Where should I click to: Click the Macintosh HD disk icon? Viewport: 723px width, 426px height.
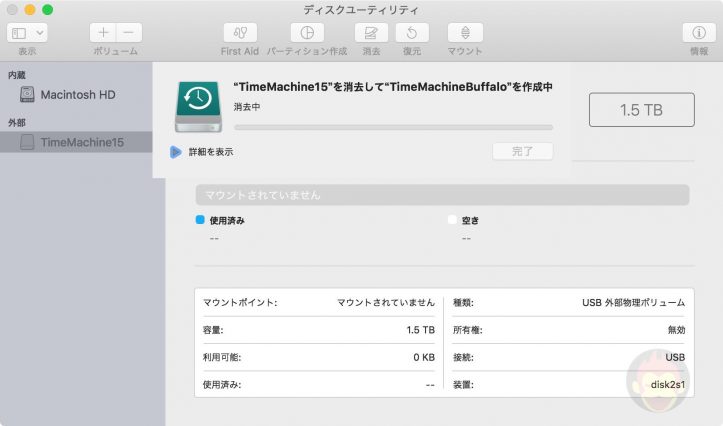click(27, 95)
